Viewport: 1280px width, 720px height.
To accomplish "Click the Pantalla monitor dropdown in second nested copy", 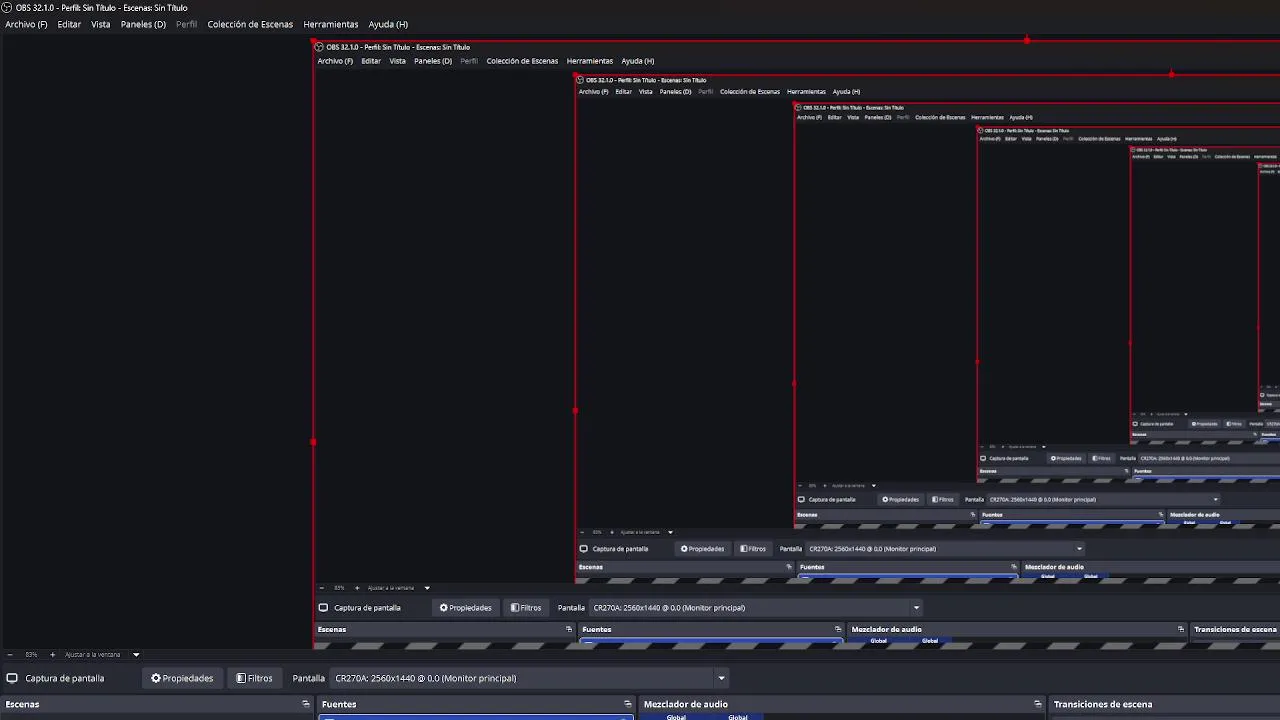I will pos(945,549).
